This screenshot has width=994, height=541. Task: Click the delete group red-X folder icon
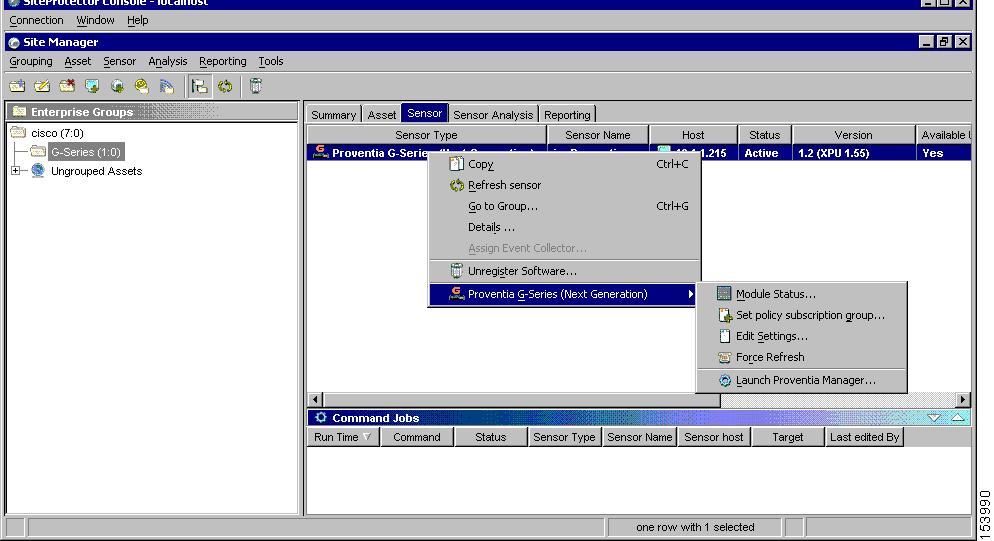(x=67, y=86)
